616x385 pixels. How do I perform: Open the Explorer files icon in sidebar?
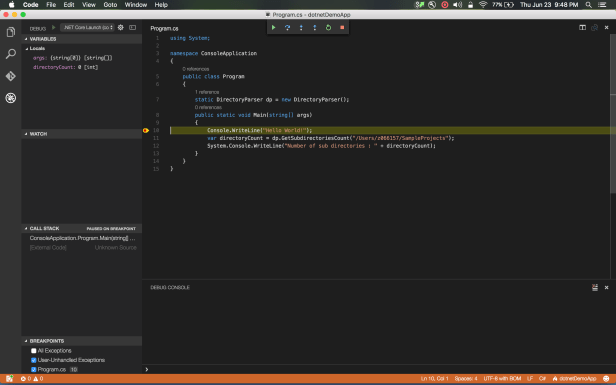pos(11,32)
